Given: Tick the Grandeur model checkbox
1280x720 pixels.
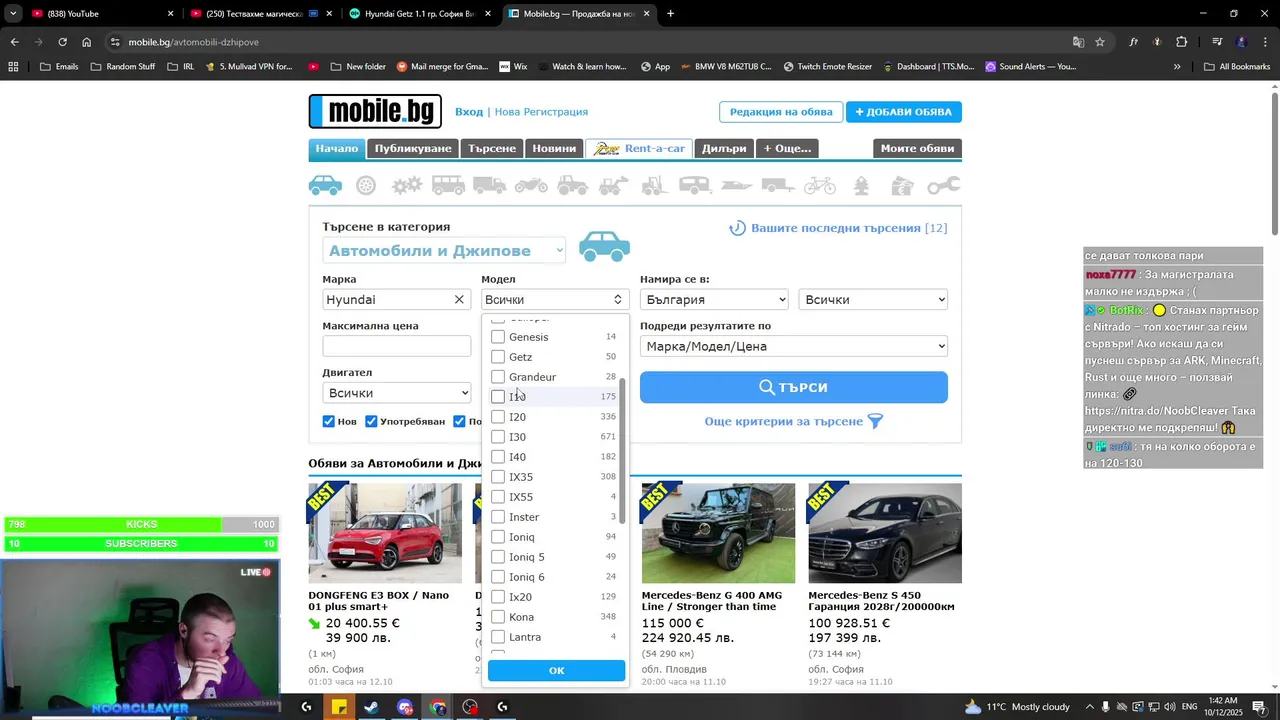Looking at the screenshot, I should point(498,377).
